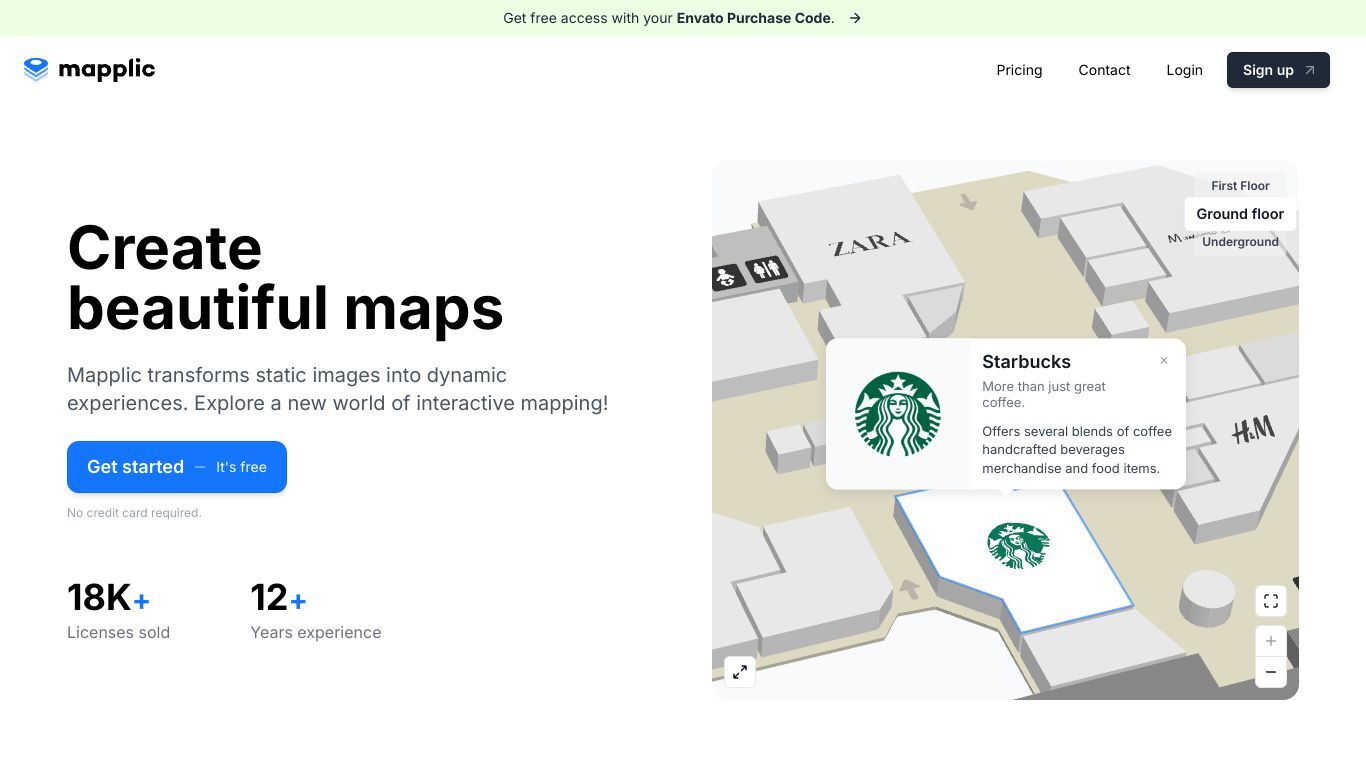The image size is (1366, 768).
Task: Click the 'Create beautiful maps' heading
Action: tap(285, 277)
